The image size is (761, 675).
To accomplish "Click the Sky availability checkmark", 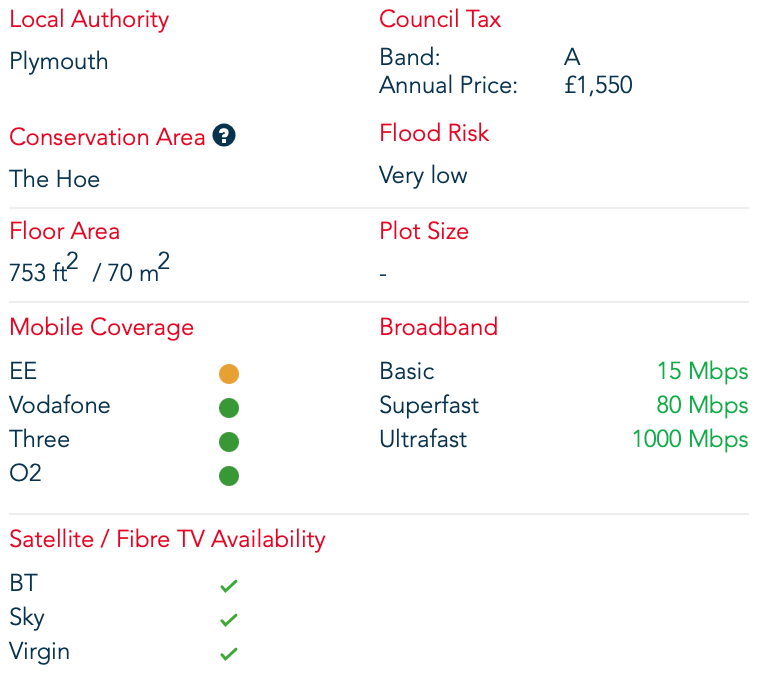I will pyautogui.click(x=229, y=620).
